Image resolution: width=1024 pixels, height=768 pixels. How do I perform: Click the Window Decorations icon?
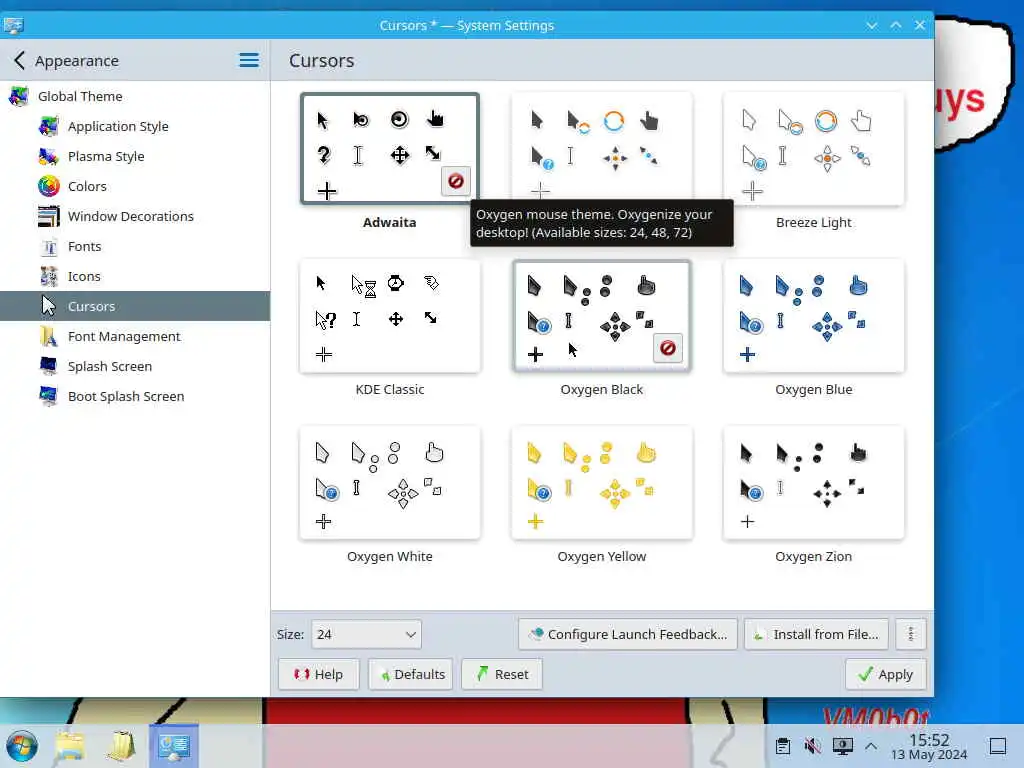48,216
